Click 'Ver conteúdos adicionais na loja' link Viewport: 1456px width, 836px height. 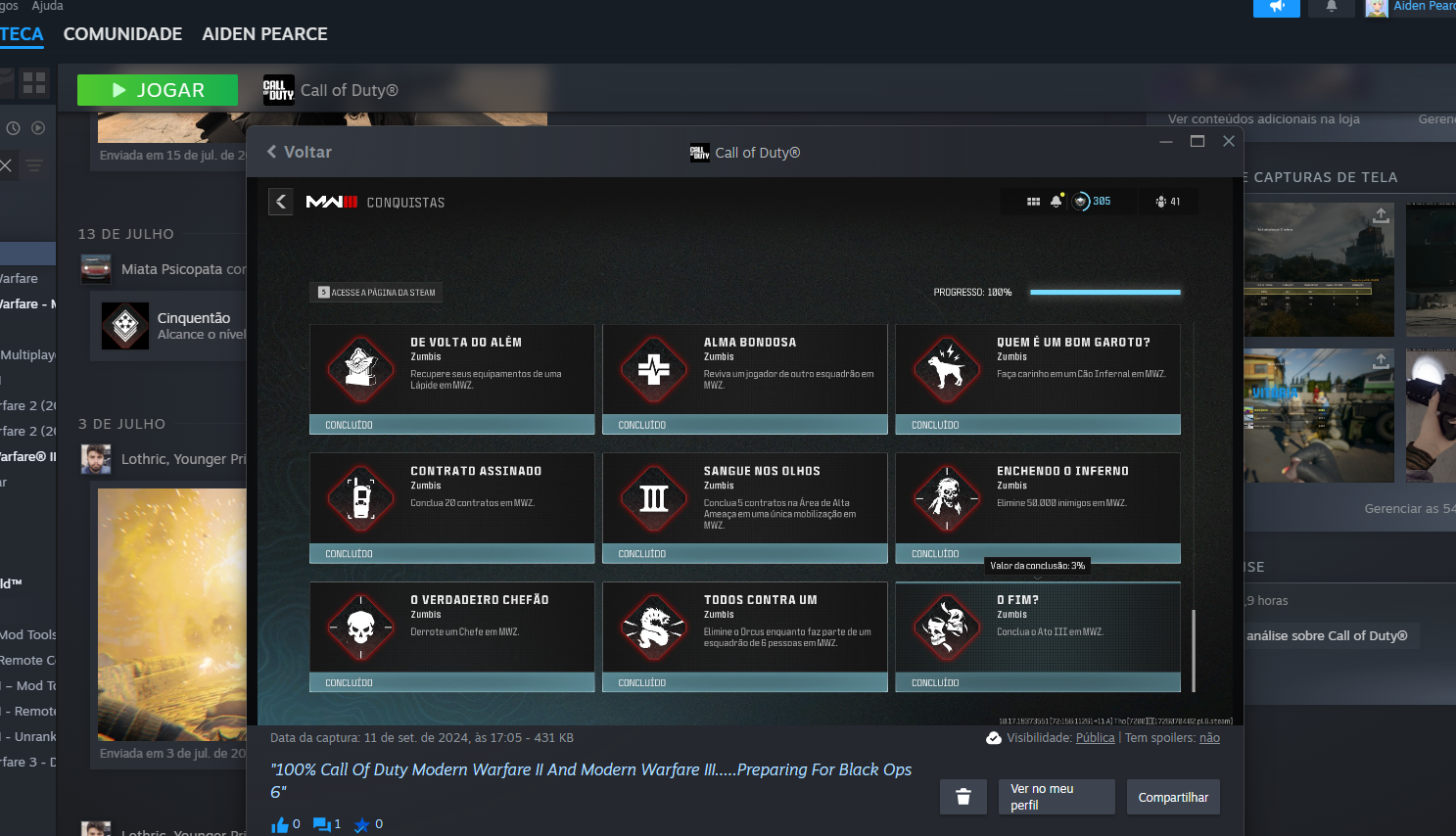point(1264,119)
